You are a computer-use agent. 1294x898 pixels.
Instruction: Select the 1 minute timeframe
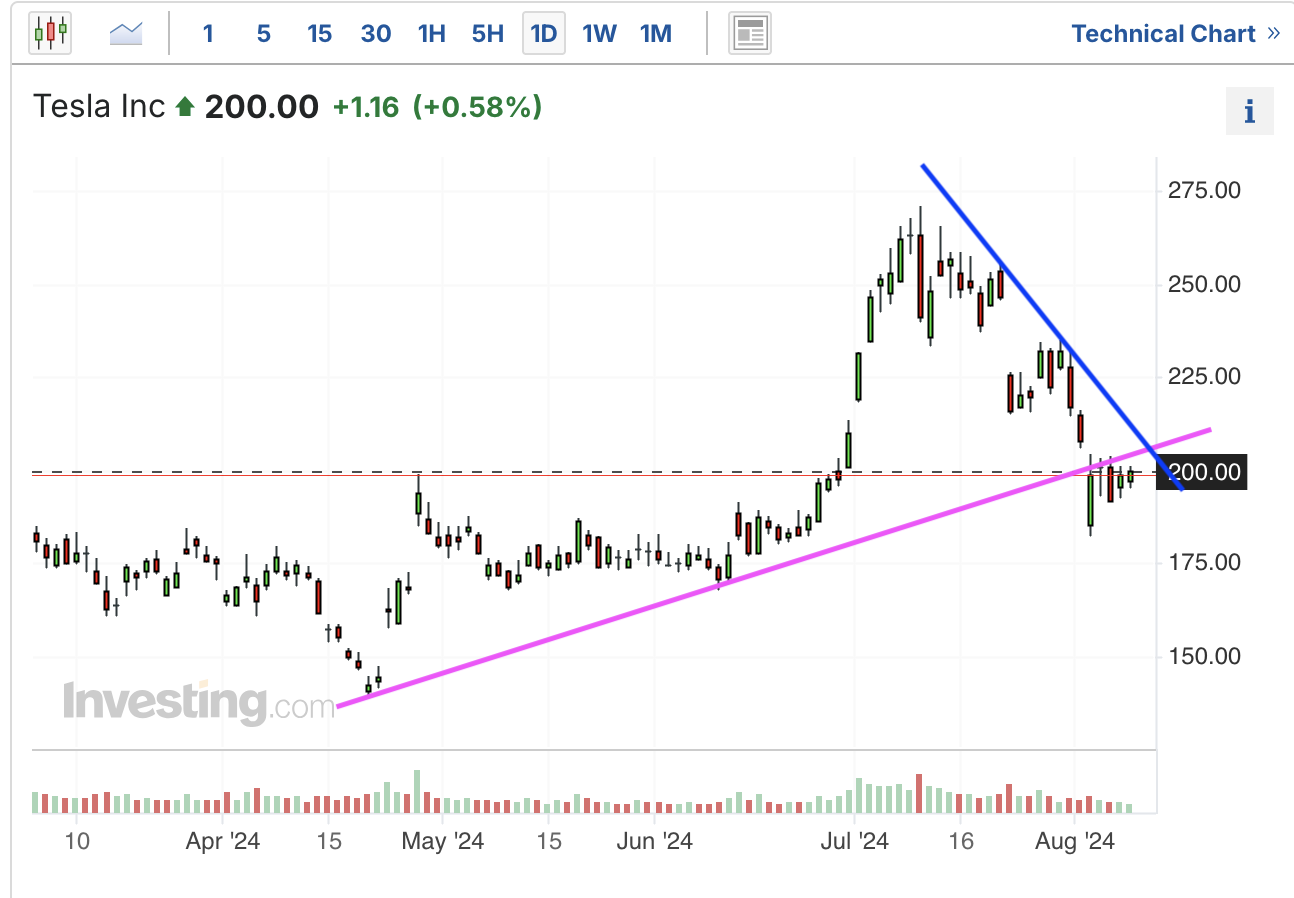tap(208, 34)
